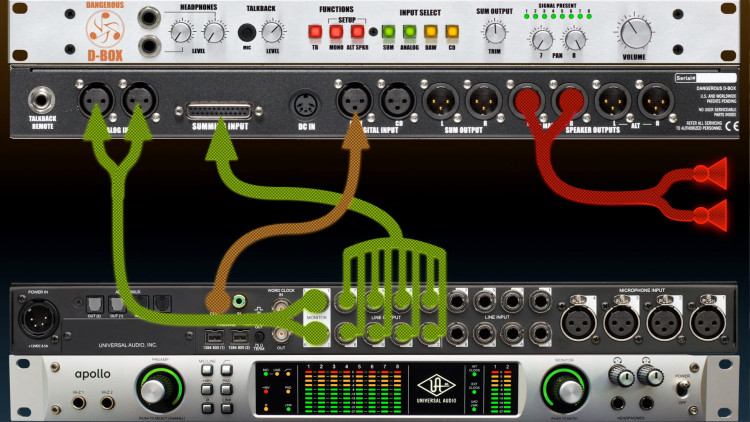The height and width of the screenshot is (422, 750).
Task: Click the Talkback Remote jack on the D-Box rear
Action: [x=41, y=100]
